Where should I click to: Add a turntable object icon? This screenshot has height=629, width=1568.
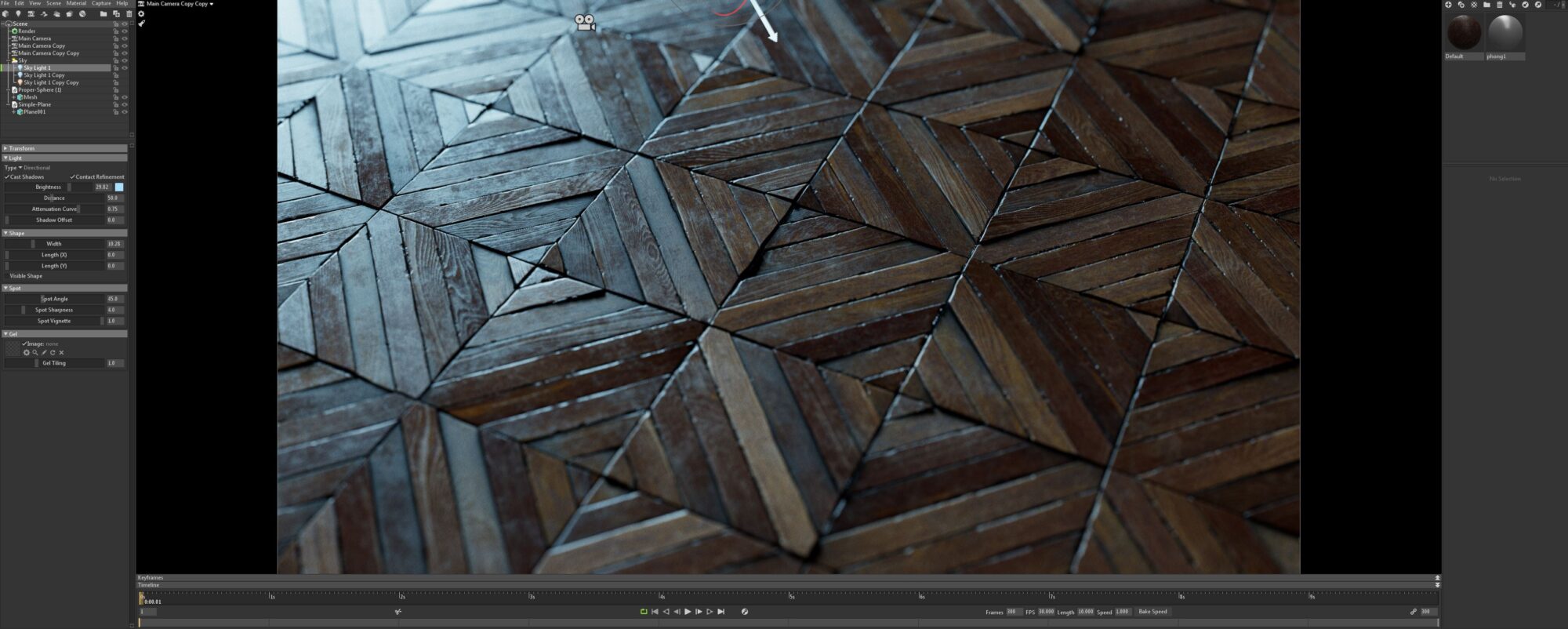point(82,13)
